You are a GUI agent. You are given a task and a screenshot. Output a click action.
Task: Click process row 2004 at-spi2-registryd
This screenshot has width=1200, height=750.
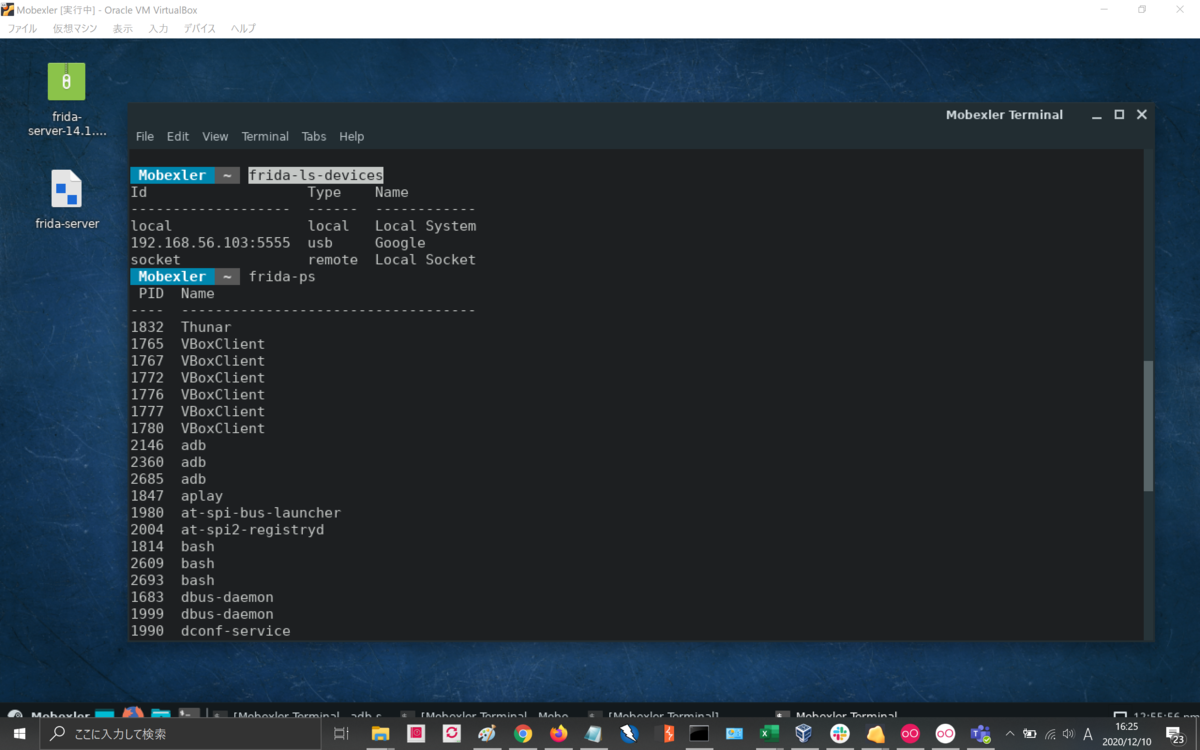pos(228,530)
